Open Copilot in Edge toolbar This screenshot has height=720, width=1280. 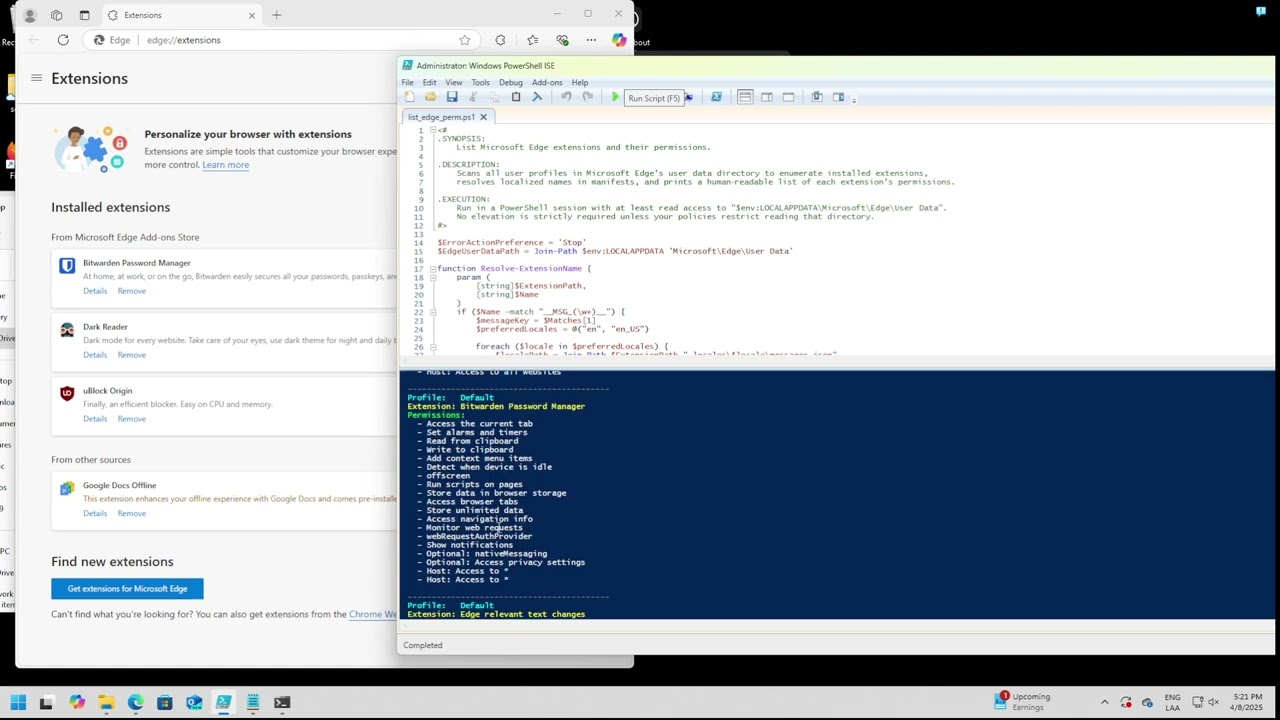click(x=619, y=40)
